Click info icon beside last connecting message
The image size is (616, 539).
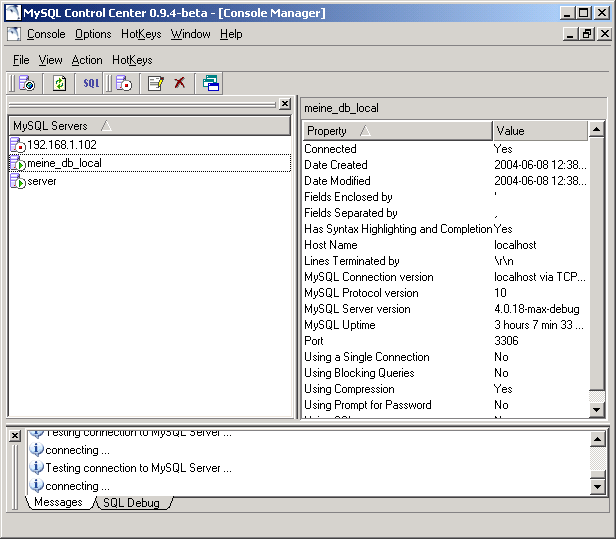(36, 486)
